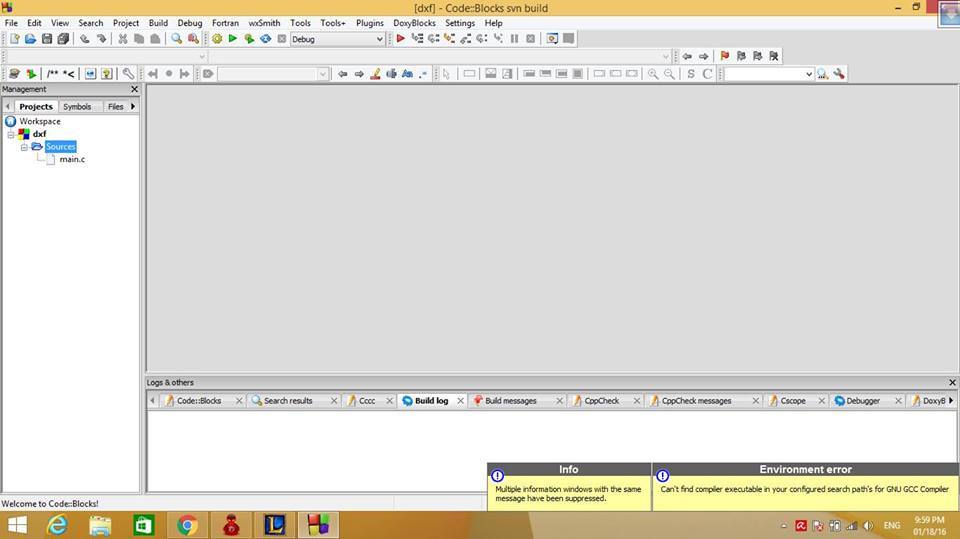Click the Build and run icon
The image size is (960, 539).
coord(249,39)
